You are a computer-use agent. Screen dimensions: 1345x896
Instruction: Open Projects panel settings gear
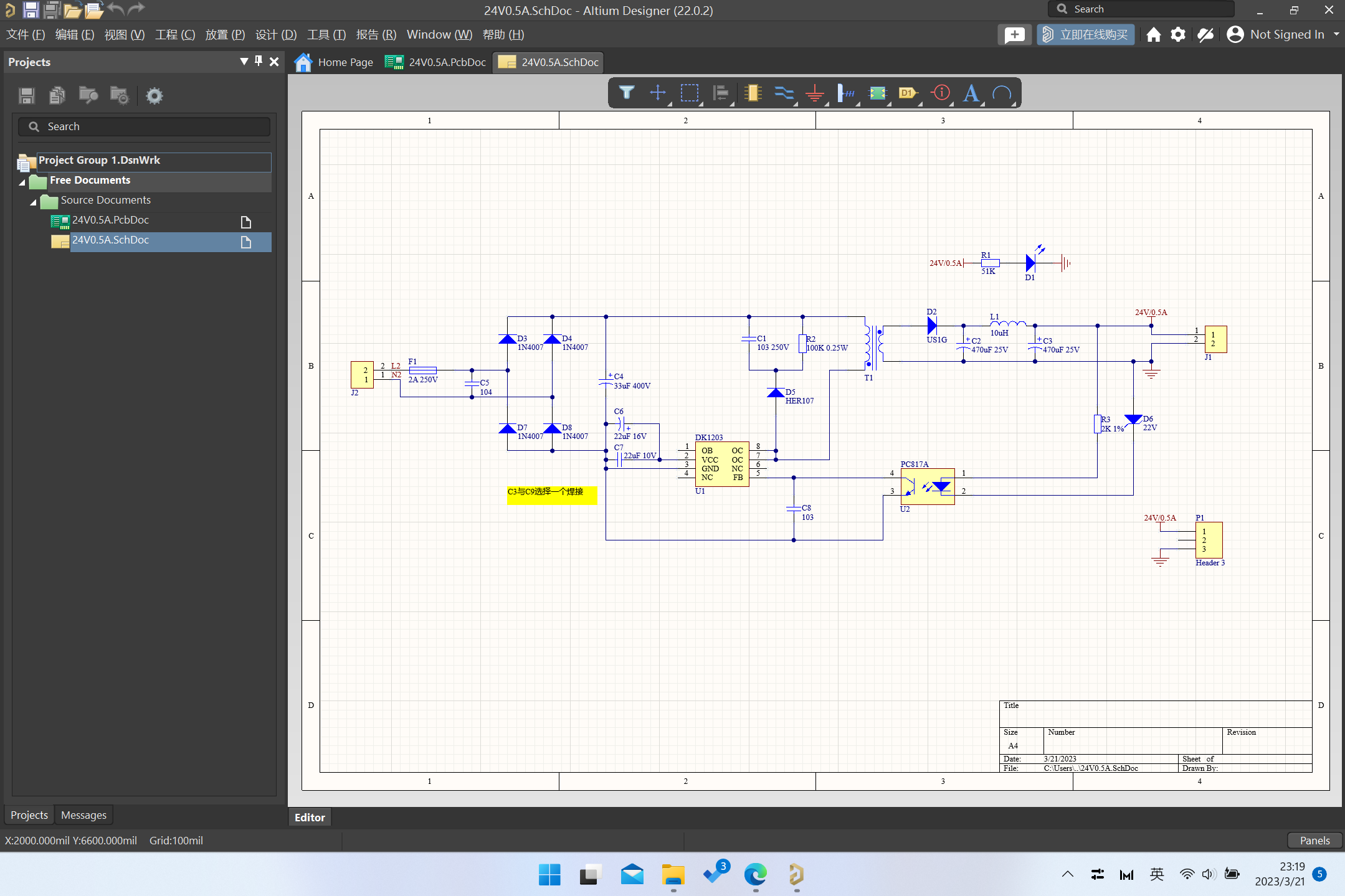[154, 96]
